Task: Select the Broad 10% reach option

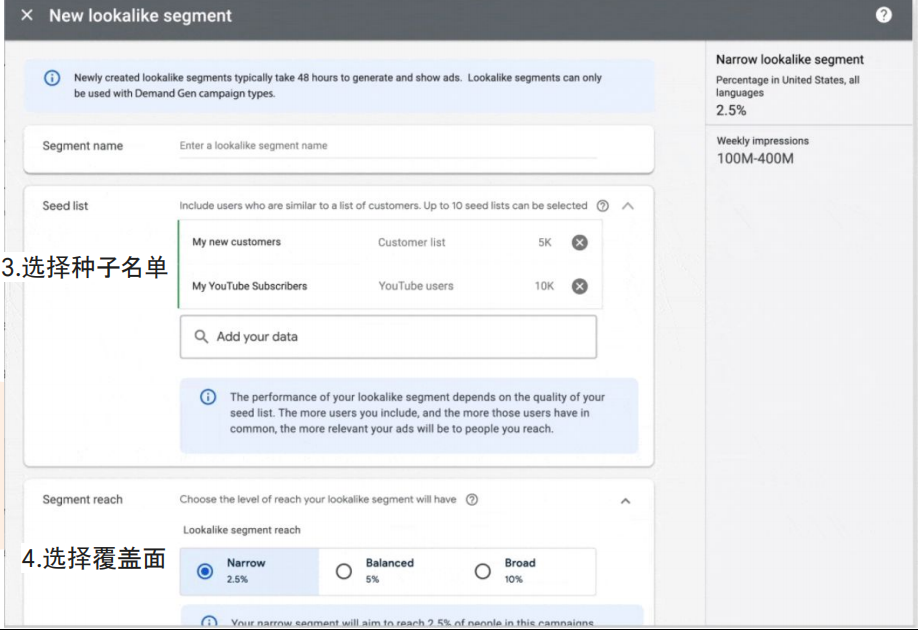Action: click(x=483, y=571)
